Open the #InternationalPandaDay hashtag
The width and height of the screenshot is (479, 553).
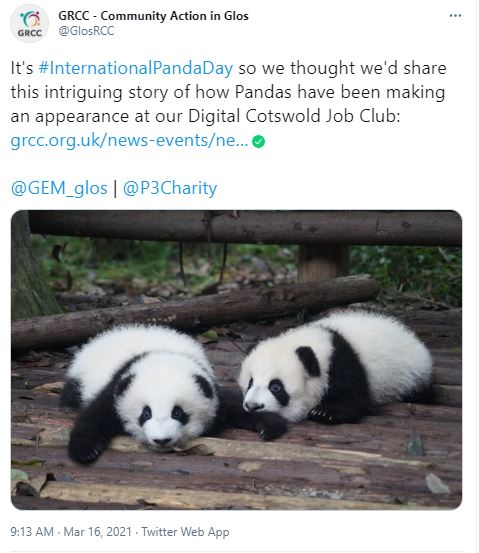[x=135, y=68]
